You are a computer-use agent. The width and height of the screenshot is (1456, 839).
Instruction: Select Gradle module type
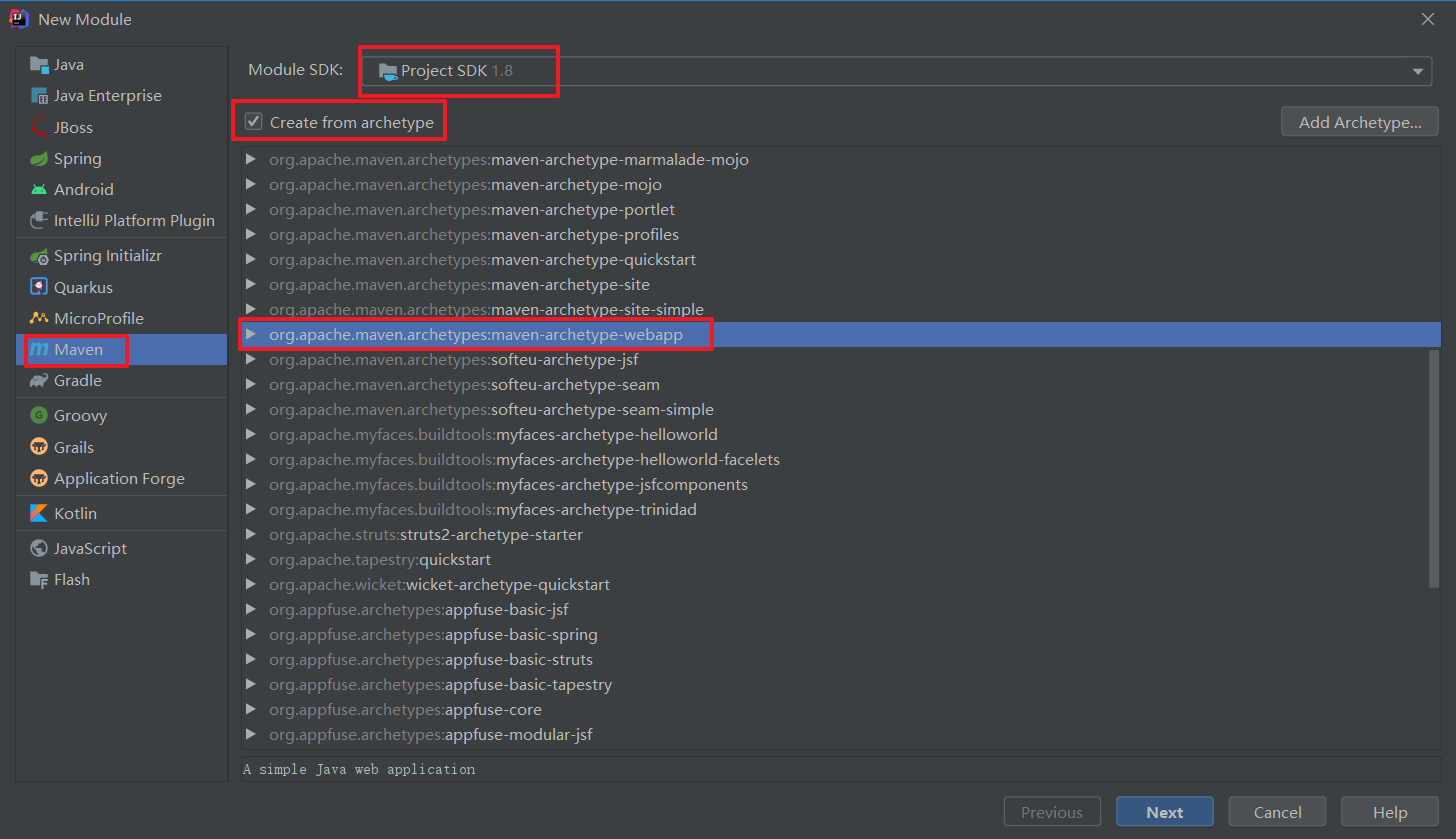[121, 381]
